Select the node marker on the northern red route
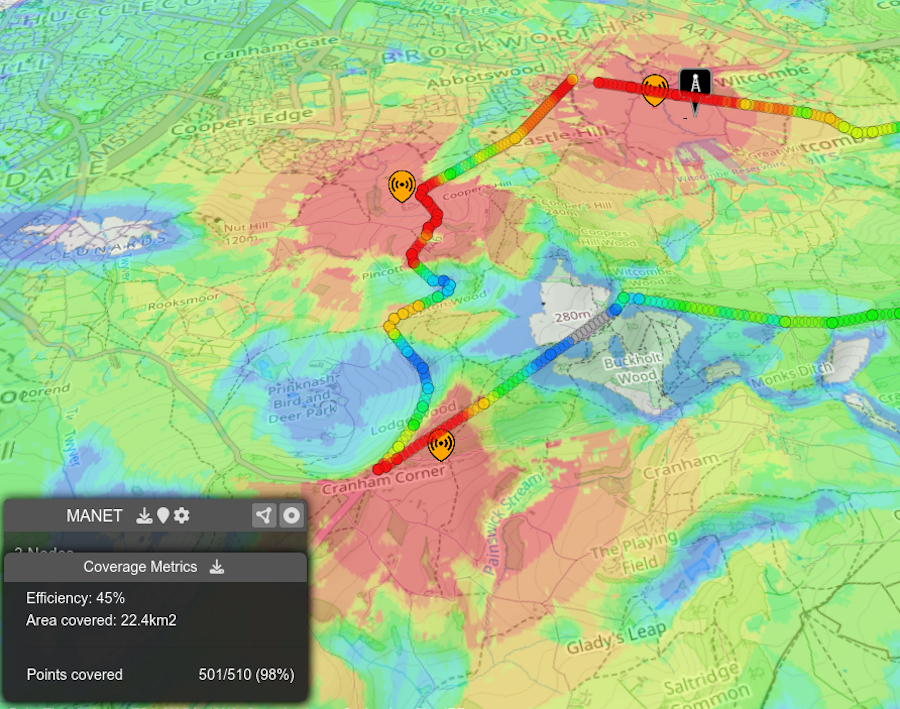The width and height of the screenshot is (900, 709). click(x=655, y=88)
